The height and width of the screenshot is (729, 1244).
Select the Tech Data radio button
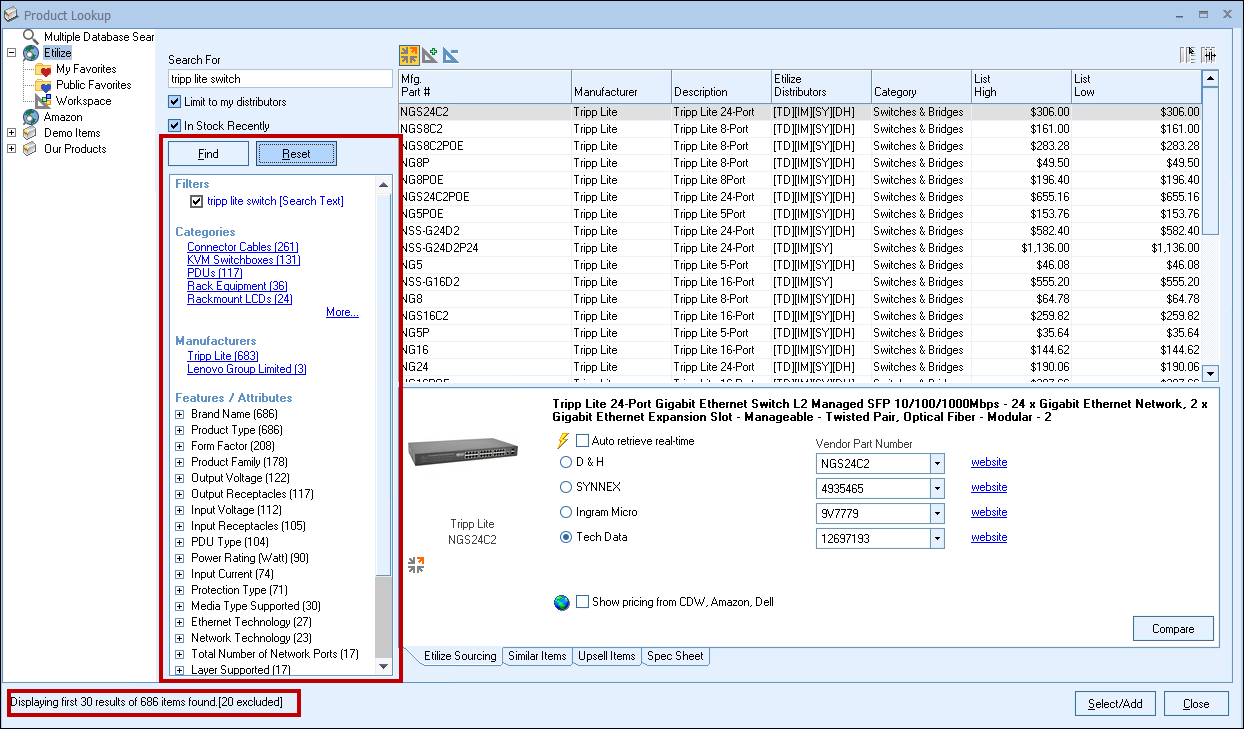566,537
